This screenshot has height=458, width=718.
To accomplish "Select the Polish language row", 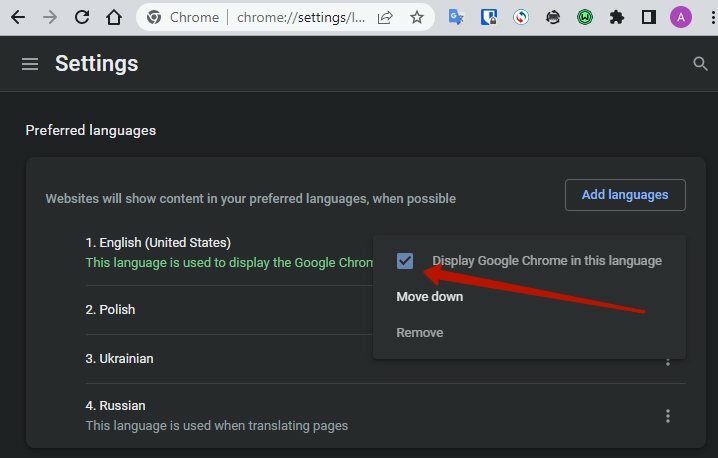I will click(x=110, y=310).
